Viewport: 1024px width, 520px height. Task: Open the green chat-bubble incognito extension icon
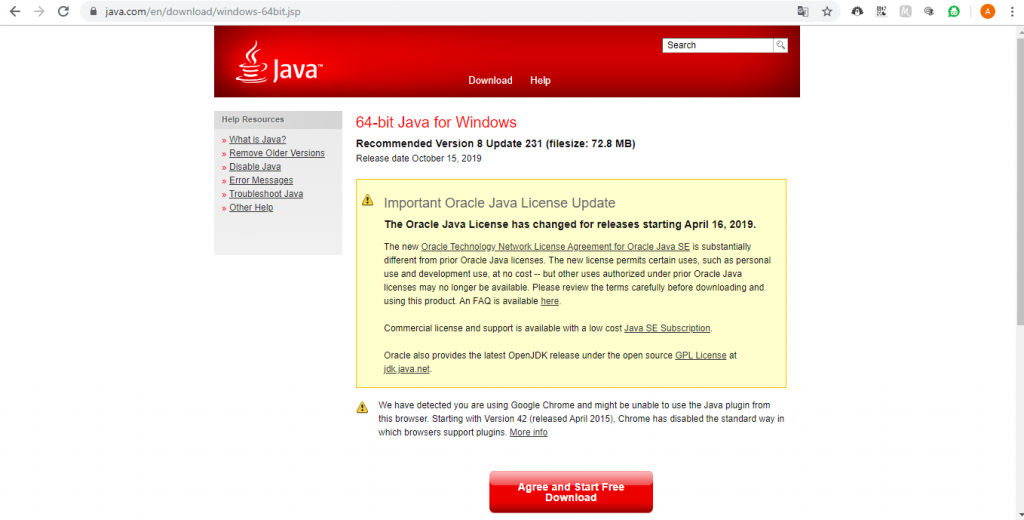coord(953,11)
